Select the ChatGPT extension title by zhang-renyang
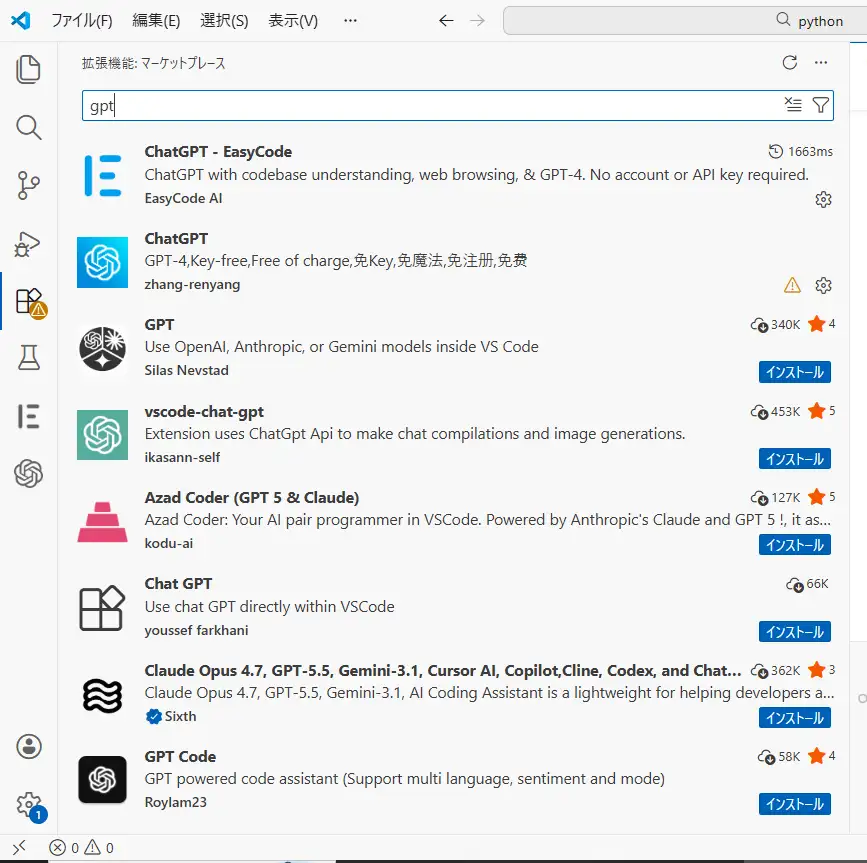Image resolution: width=867 pixels, height=863 pixels. point(176,238)
